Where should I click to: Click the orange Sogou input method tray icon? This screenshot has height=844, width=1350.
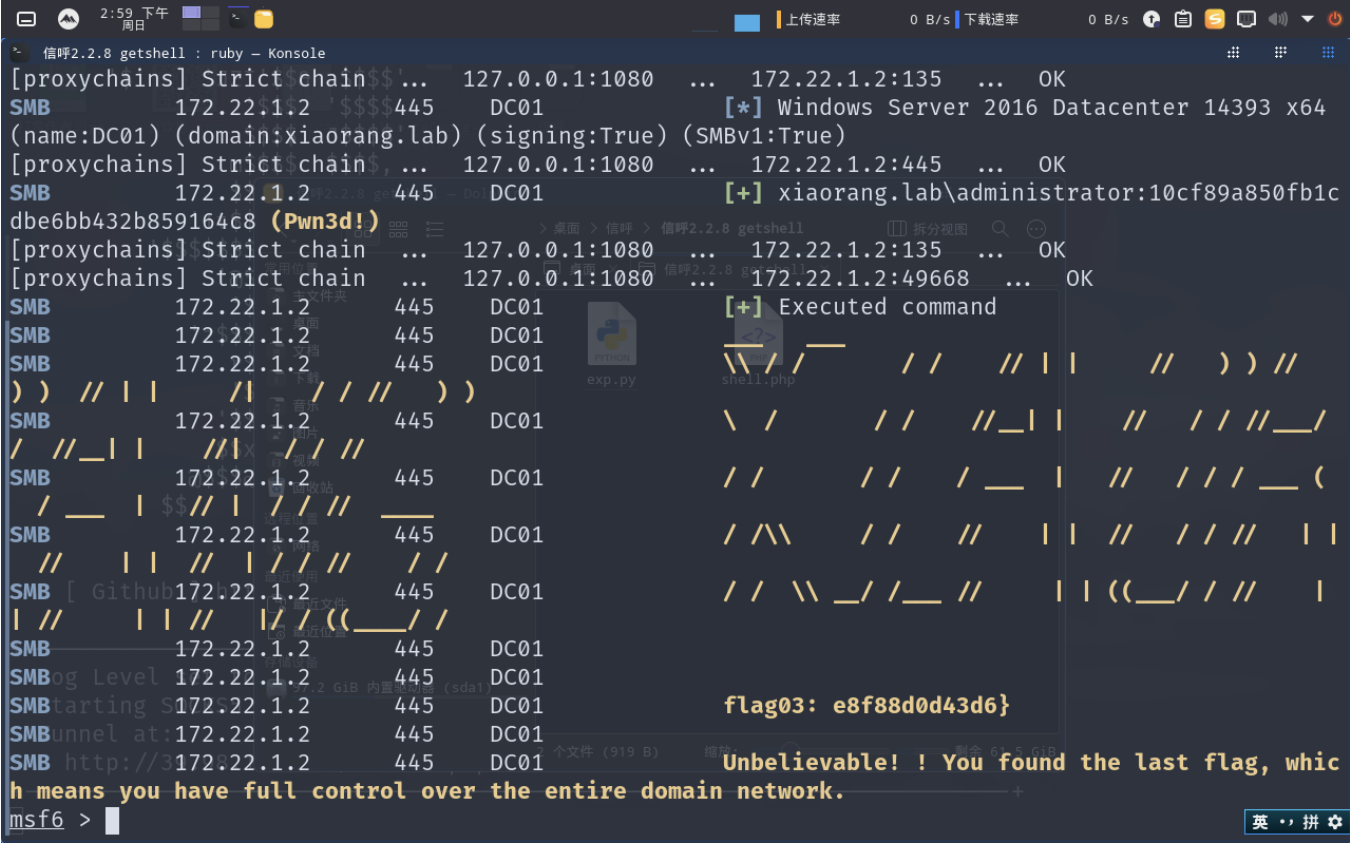click(x=1214, y=19)
